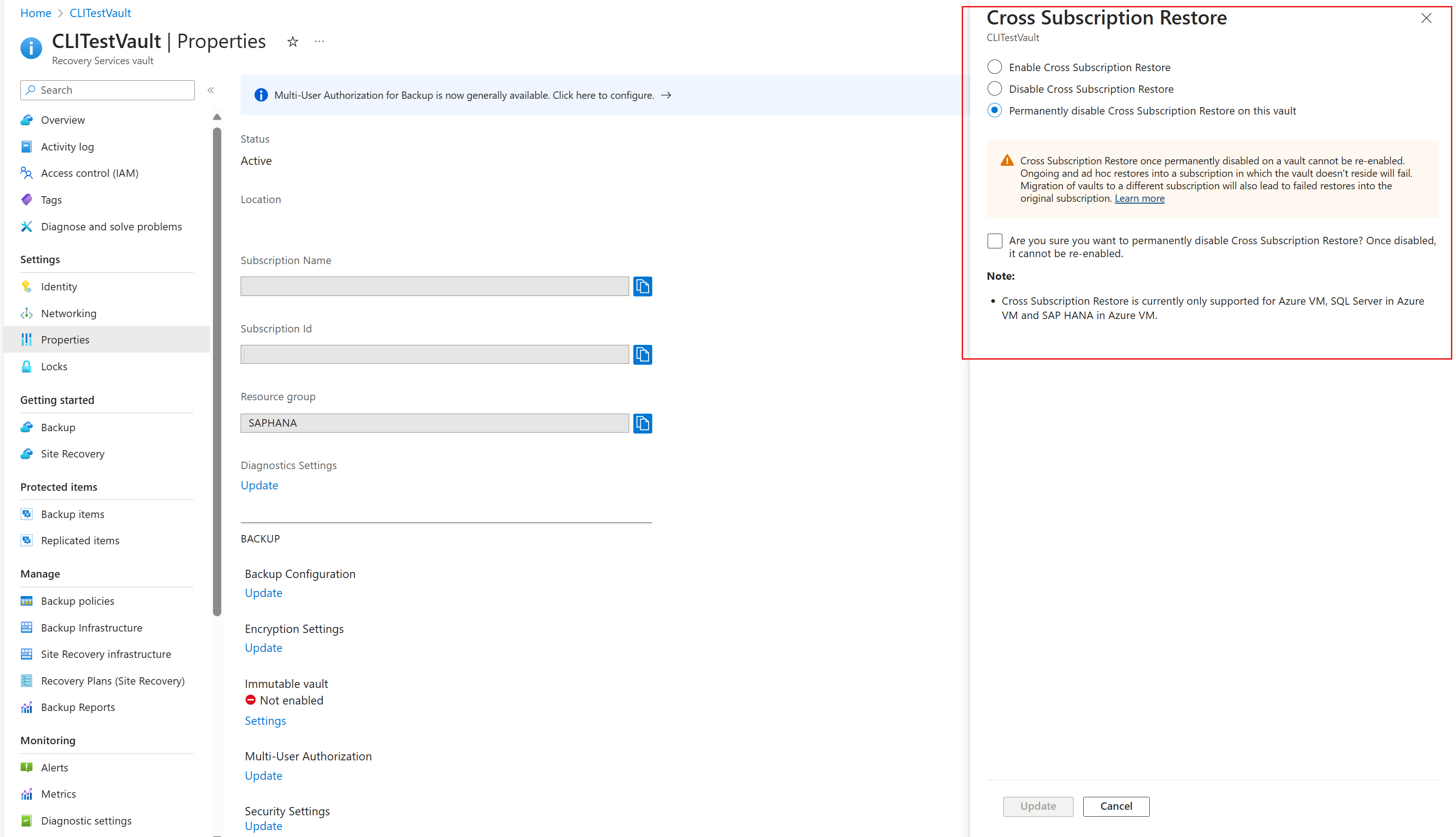Image resolution: width=1456 pixels, height=837 pixels.
Task: Open the Locks settings
Action: (55, 366)
